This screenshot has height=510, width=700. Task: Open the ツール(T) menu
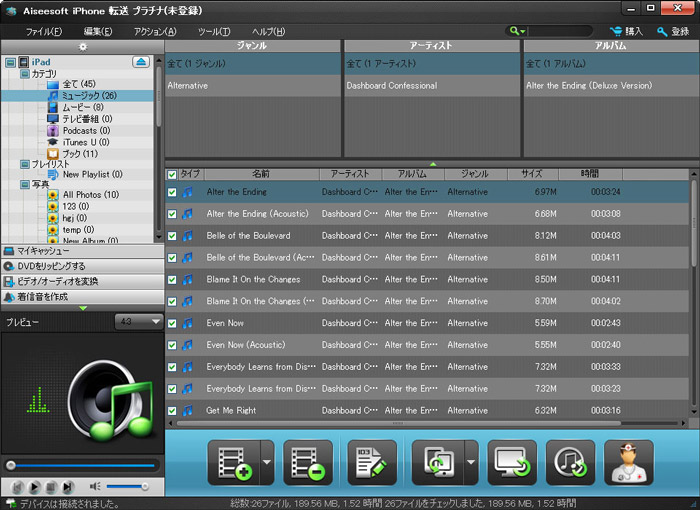pos(214,32)
